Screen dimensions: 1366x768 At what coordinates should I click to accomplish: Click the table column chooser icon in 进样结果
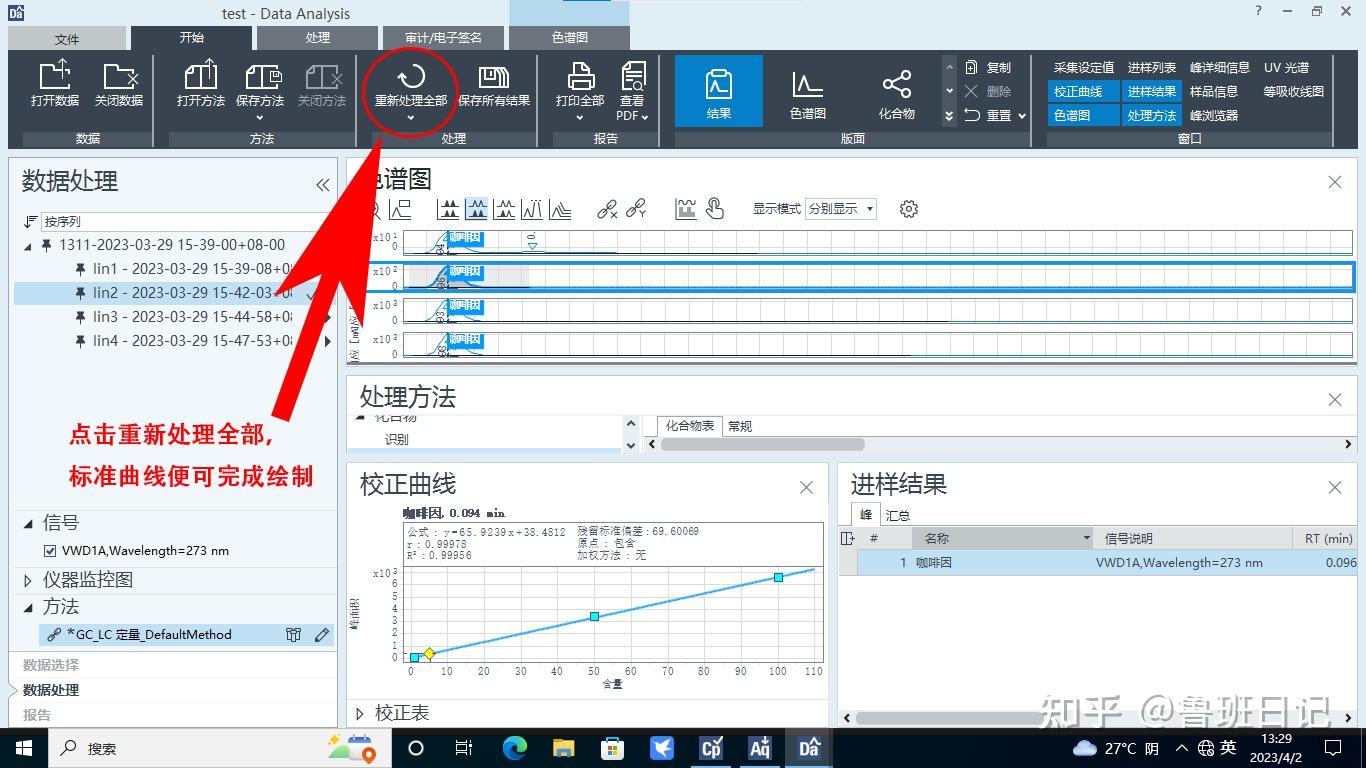tap(848, 538)
